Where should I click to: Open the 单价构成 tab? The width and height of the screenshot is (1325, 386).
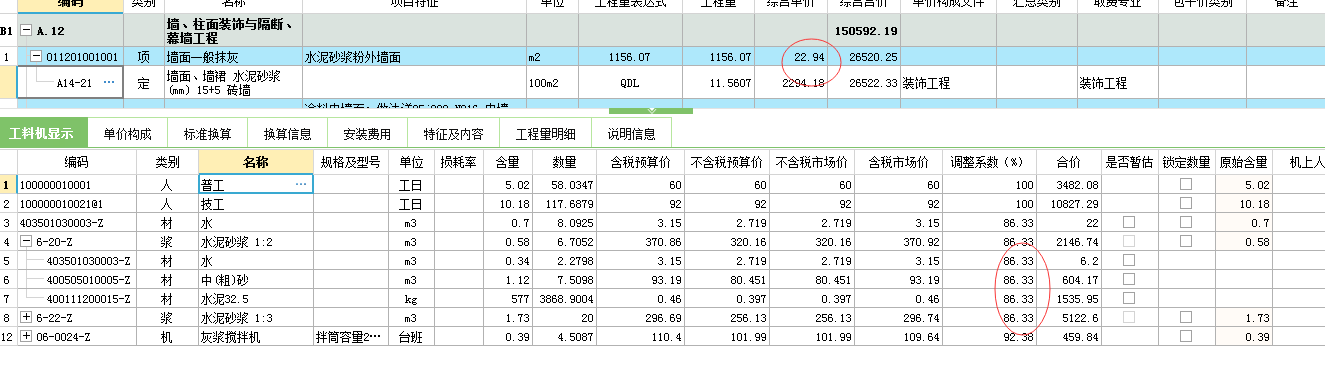click(x=128, y=133)
